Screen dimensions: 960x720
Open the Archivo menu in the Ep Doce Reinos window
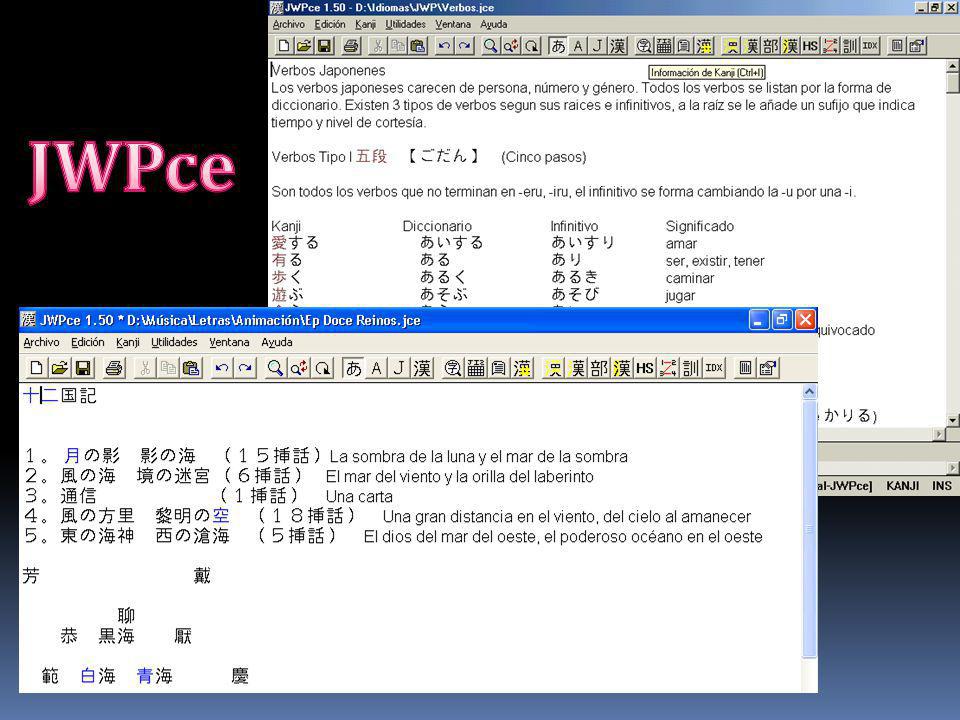41,342
